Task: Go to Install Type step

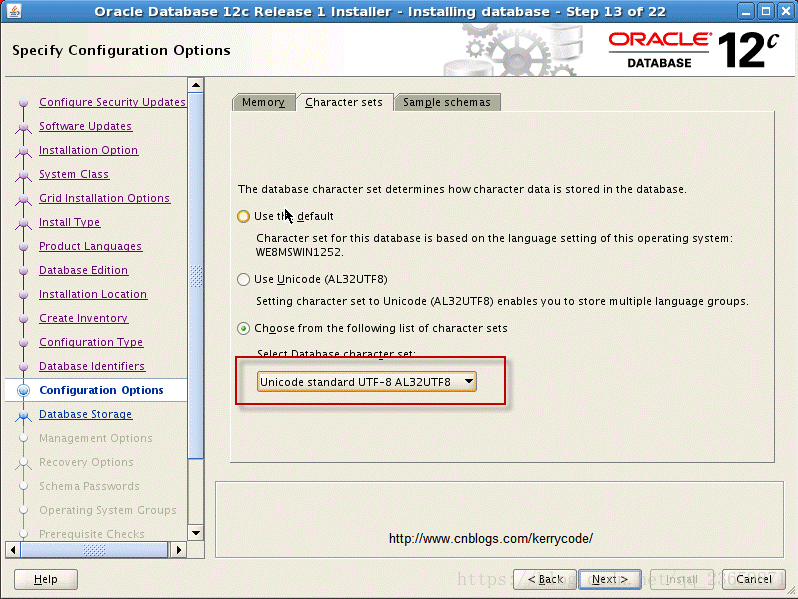Action: 70,222
